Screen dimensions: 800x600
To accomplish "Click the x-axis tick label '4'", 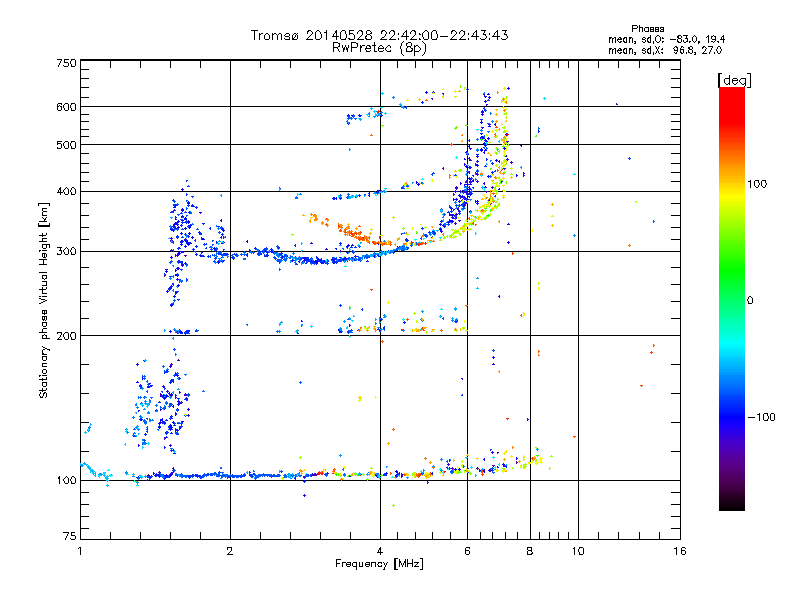I will pos(380,551).
